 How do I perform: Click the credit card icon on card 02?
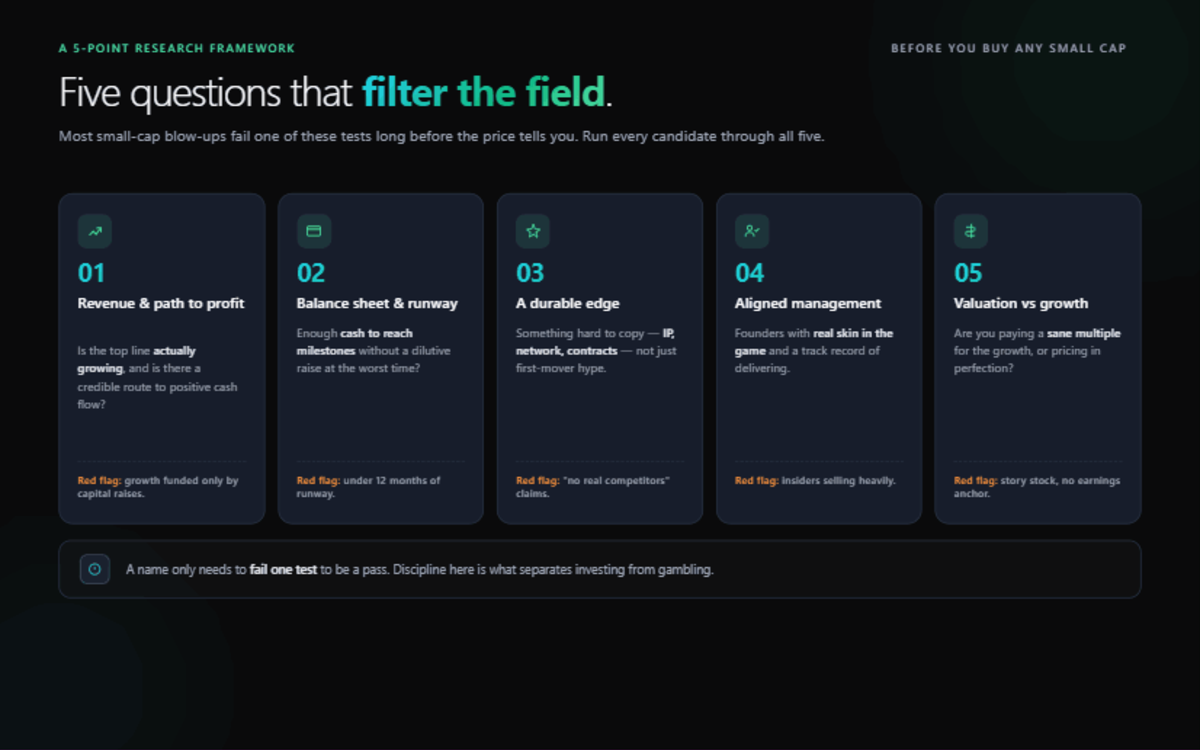314,231
